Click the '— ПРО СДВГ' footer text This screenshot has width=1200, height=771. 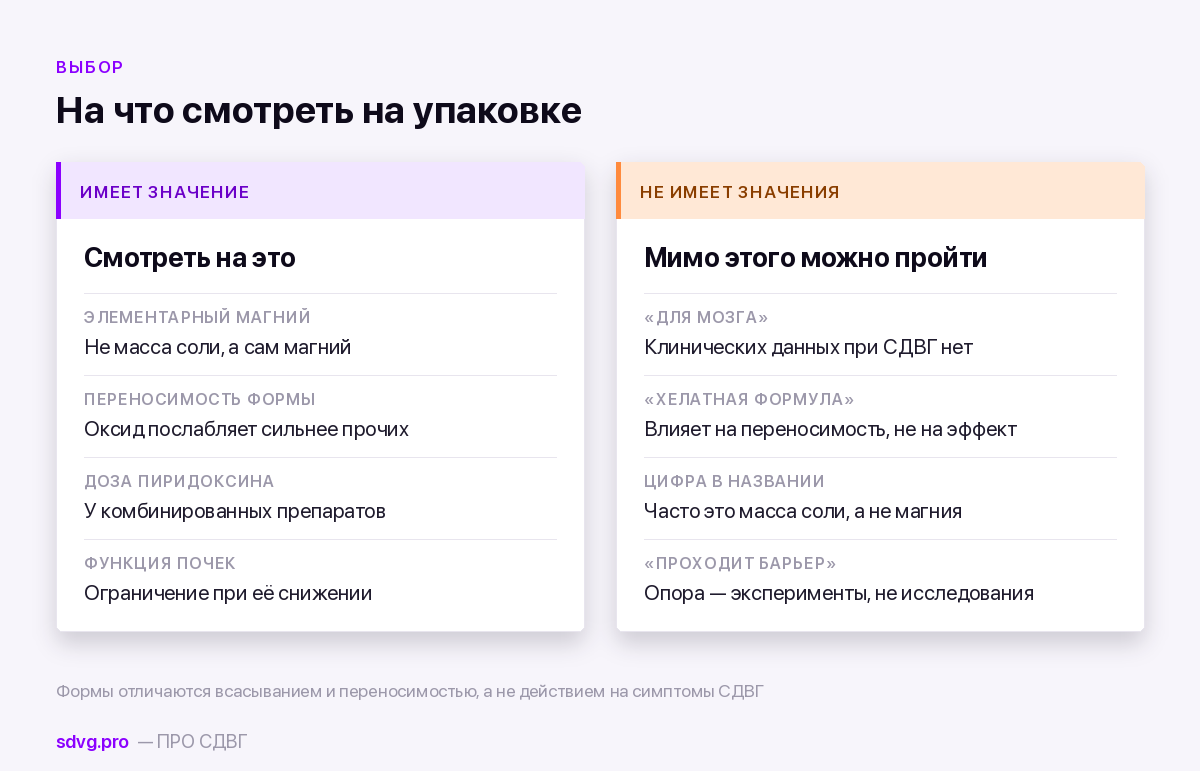[x=192, y=742]
